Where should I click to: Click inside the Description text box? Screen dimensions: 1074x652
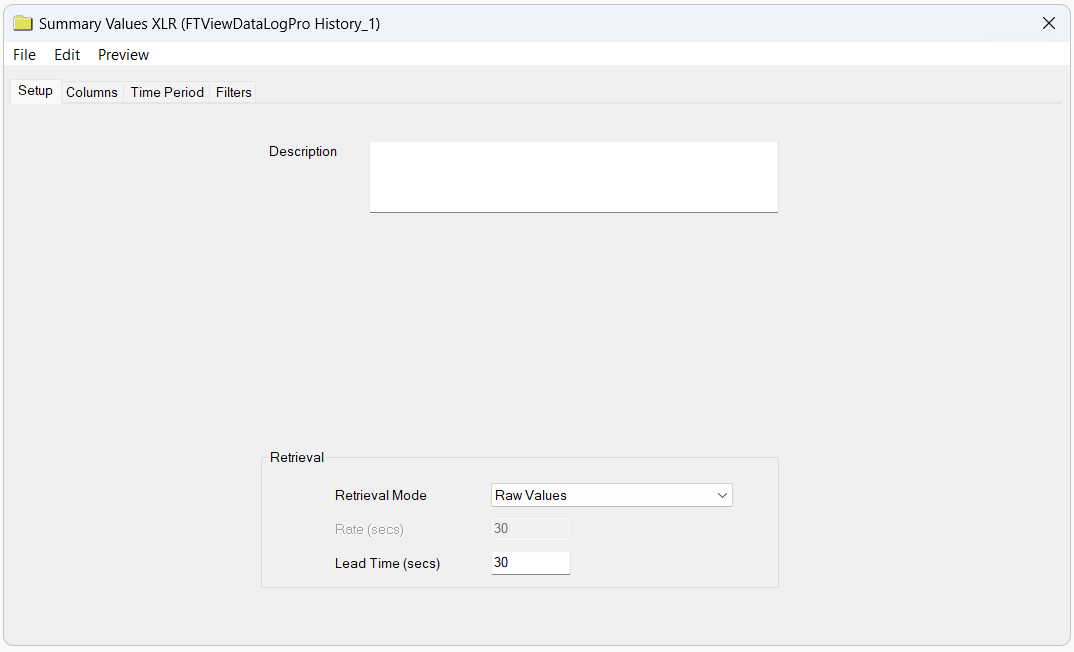[573, 177]
